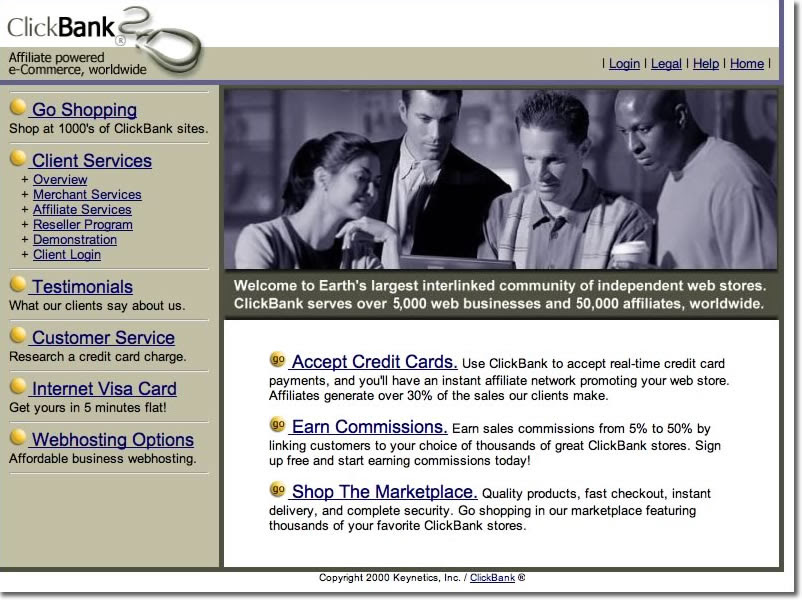Open the Demonstration link
This screenshot has width=802, height=600.
click(x=75, y=239)
